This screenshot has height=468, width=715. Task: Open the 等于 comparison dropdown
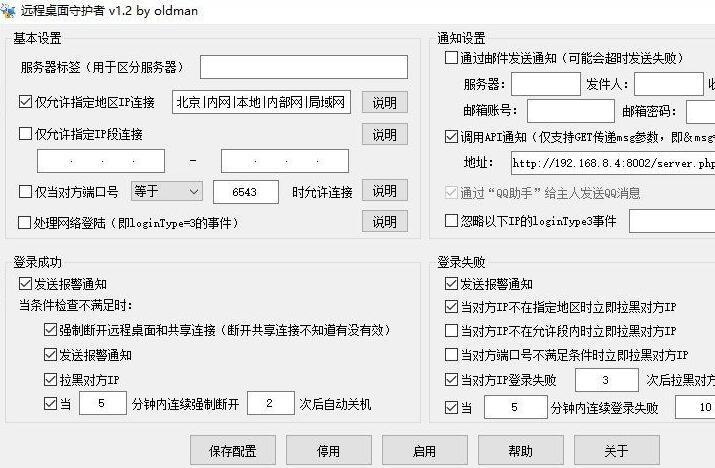[x=166, y=191]
